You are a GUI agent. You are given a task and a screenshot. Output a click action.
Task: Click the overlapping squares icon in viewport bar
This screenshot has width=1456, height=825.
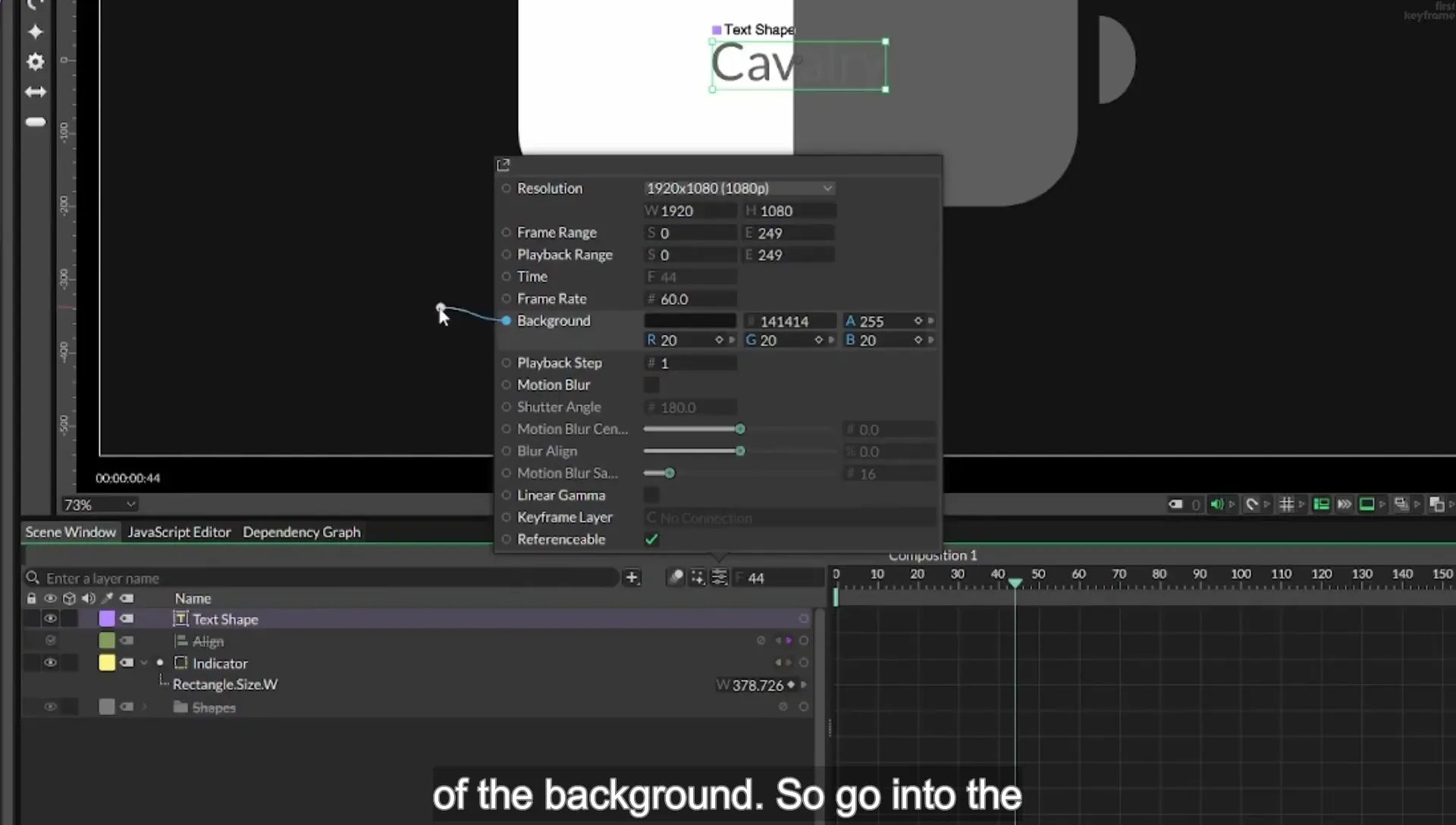pyautogui.click(x=1436, y=504)
